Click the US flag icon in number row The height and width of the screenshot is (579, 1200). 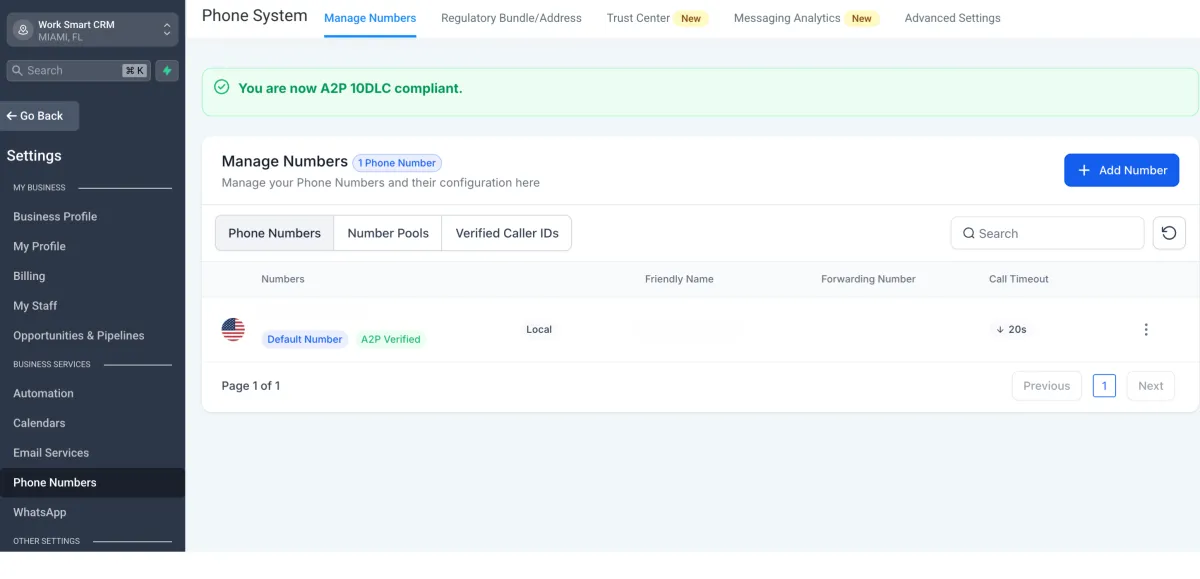(x=233, y=329)
